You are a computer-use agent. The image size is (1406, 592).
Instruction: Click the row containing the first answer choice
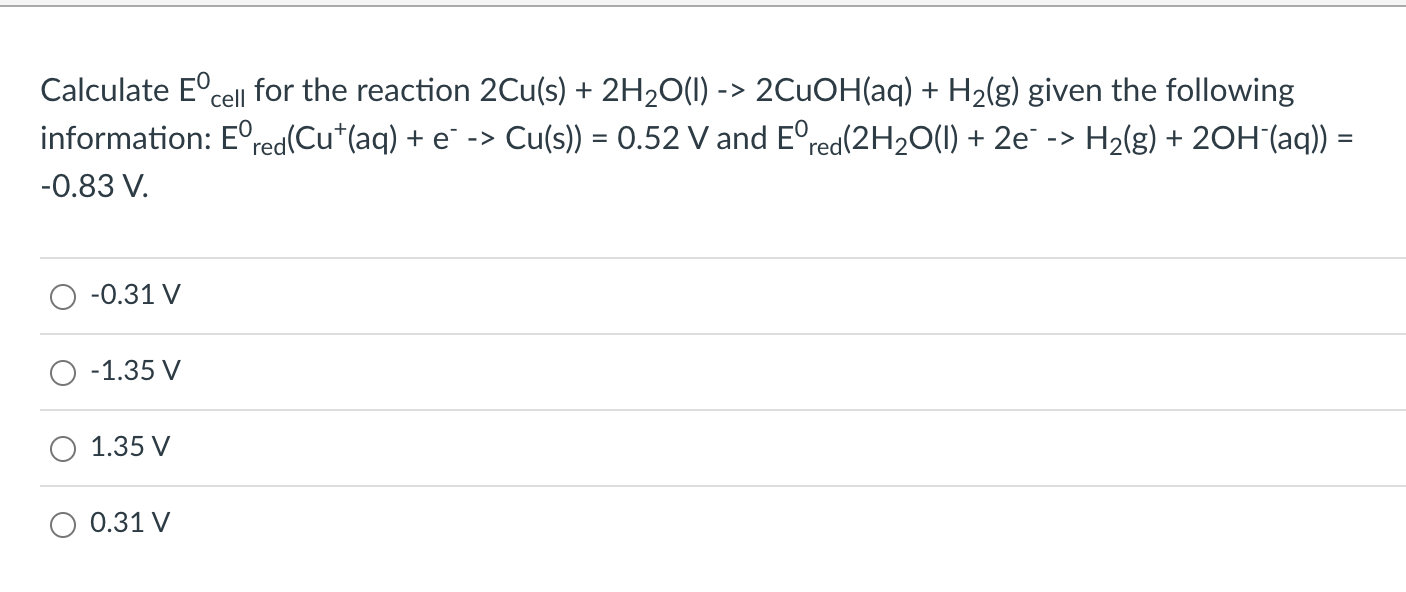click(400, 294)
